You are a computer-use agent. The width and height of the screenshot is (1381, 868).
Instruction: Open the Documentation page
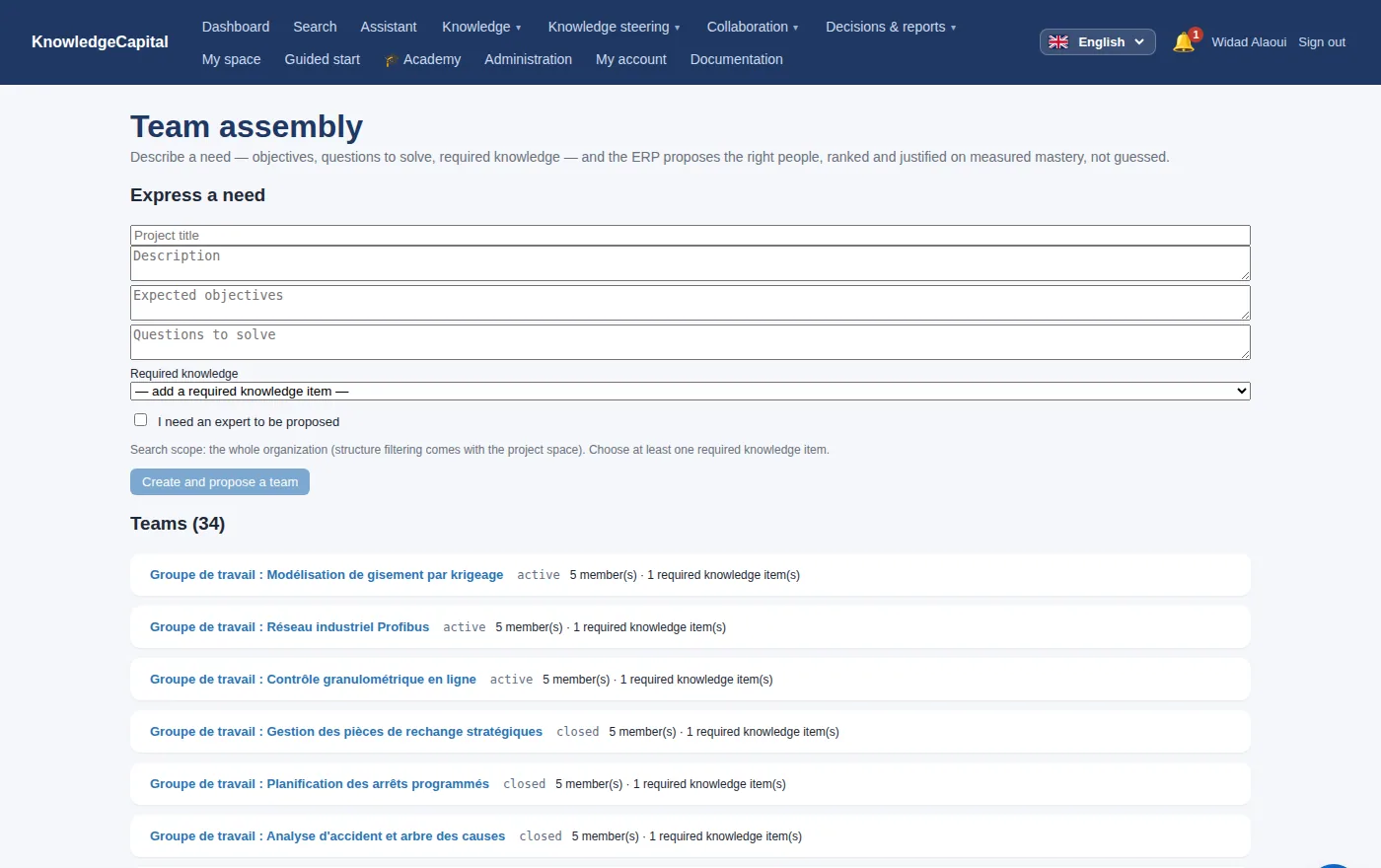pyautogui.click(x=737, y=59)
